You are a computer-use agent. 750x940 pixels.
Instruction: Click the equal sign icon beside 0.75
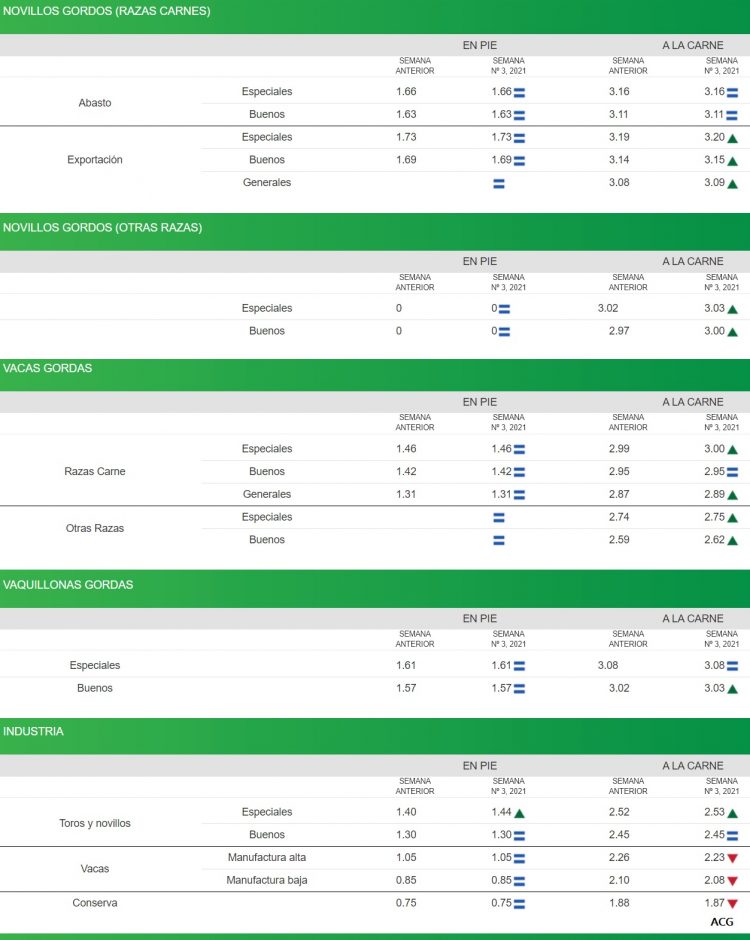519,904
